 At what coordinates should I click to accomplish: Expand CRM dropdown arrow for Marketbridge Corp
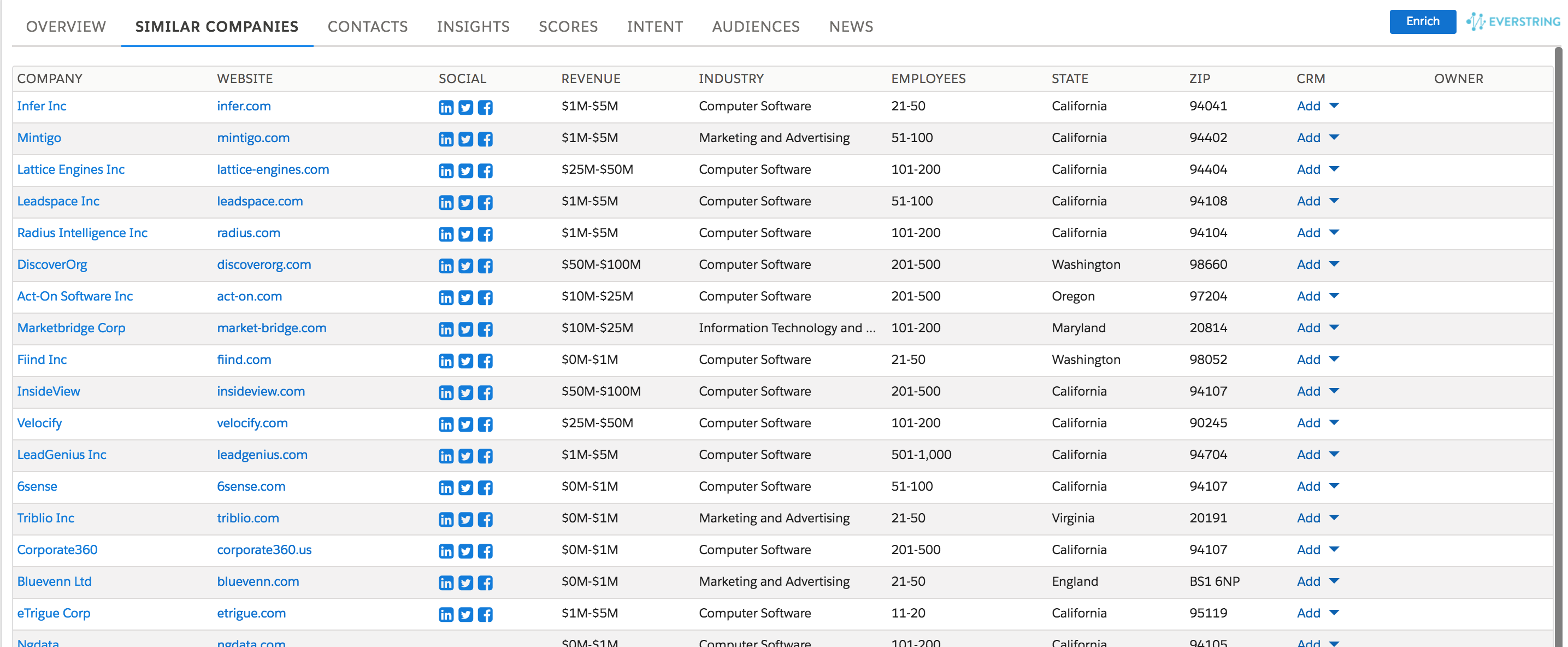pos(1334,327)
